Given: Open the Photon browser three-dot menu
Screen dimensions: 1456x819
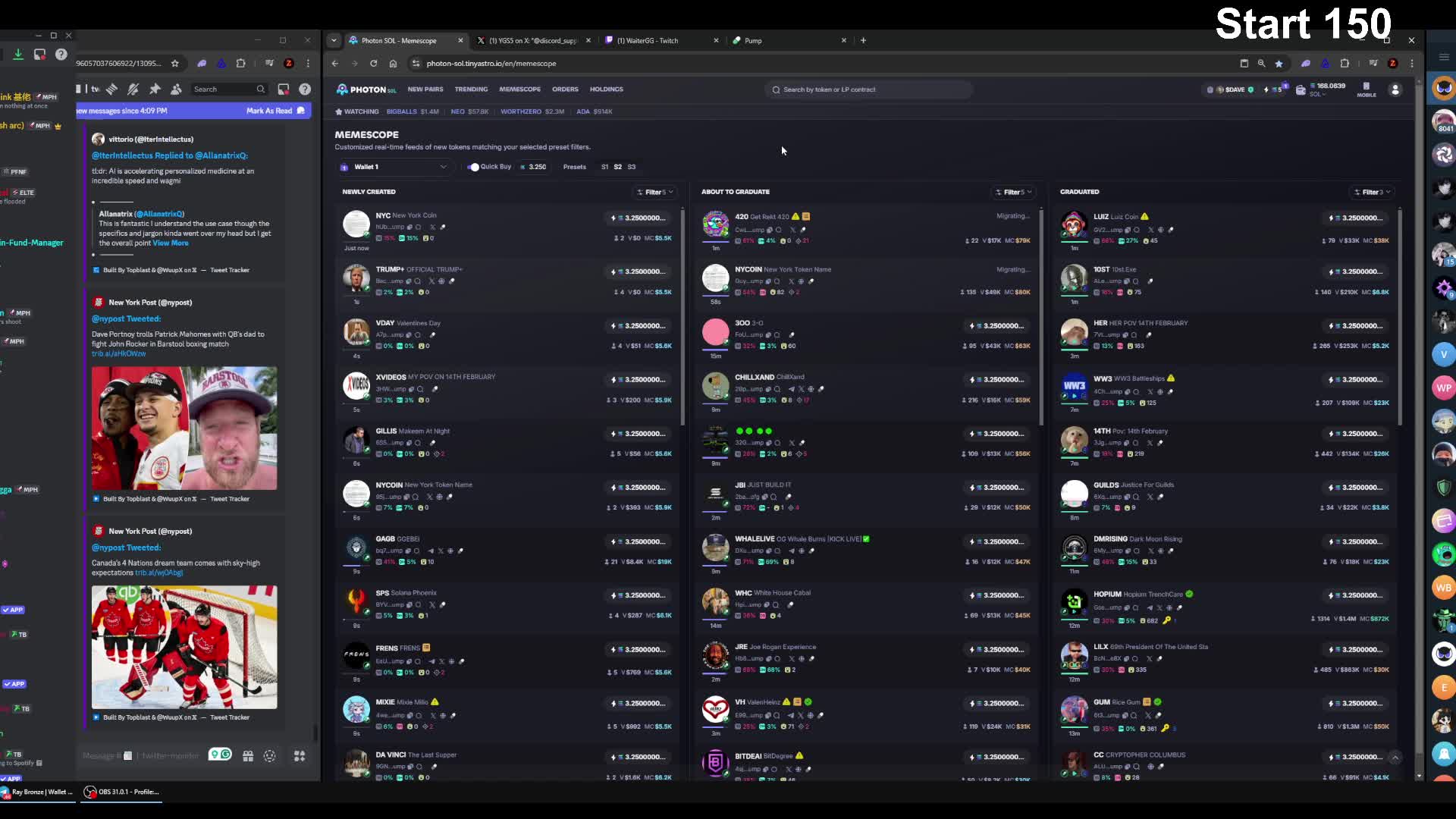Looking at the screenshot, I should coord(1412,64).
